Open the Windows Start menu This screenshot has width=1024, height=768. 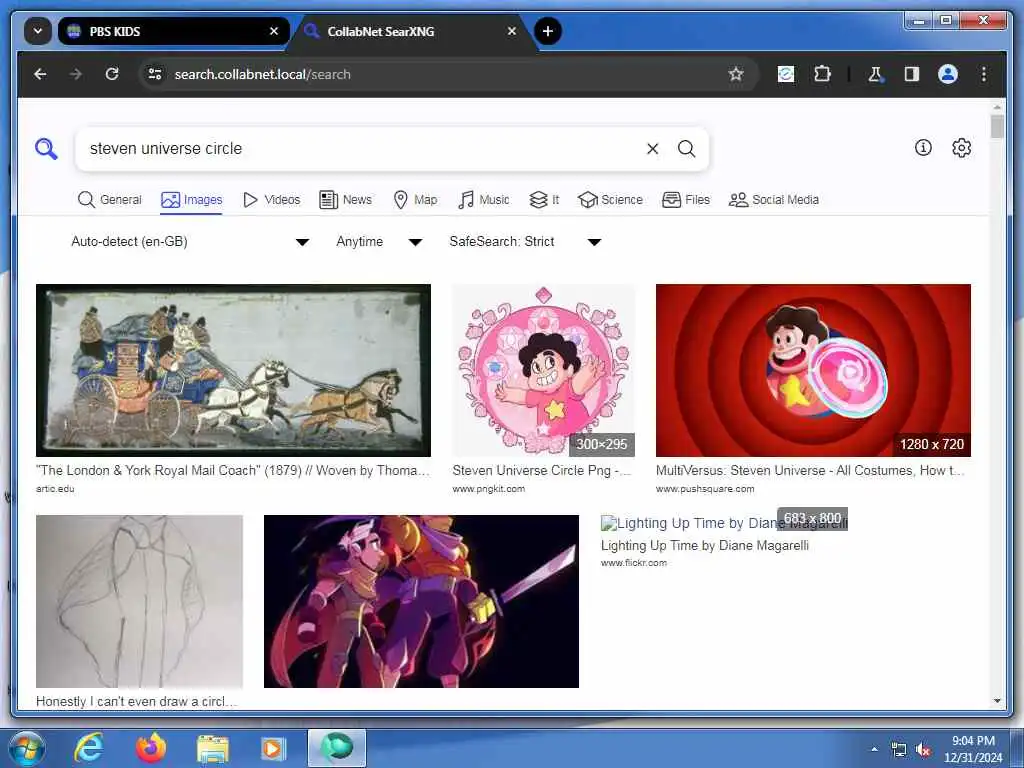26,748
